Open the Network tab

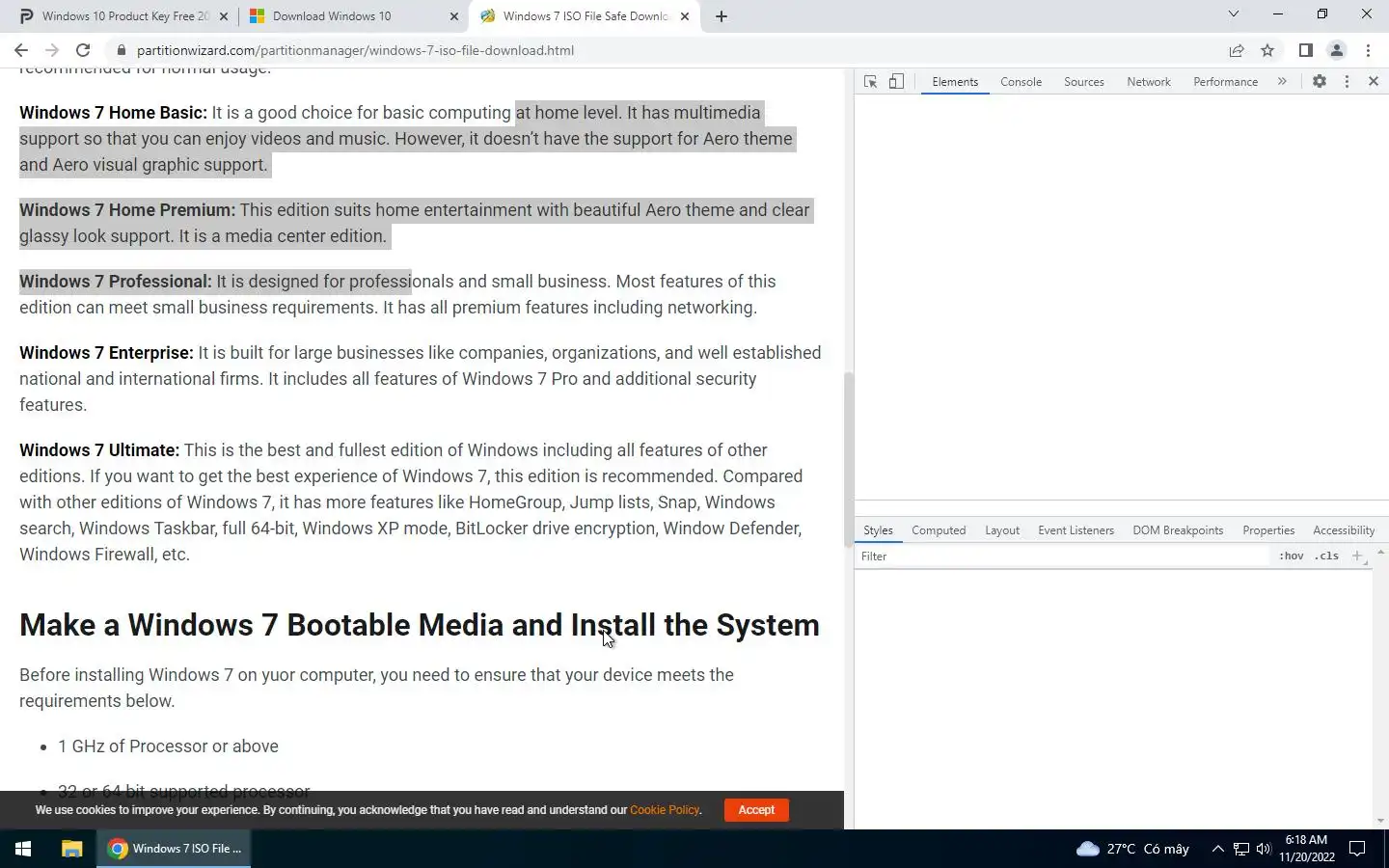[1148, 82]
